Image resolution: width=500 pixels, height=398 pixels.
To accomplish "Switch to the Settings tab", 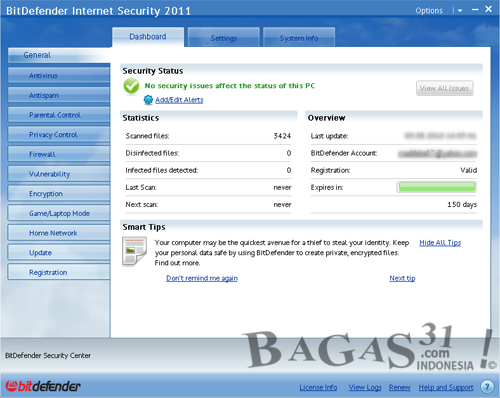I will [224, 38].
